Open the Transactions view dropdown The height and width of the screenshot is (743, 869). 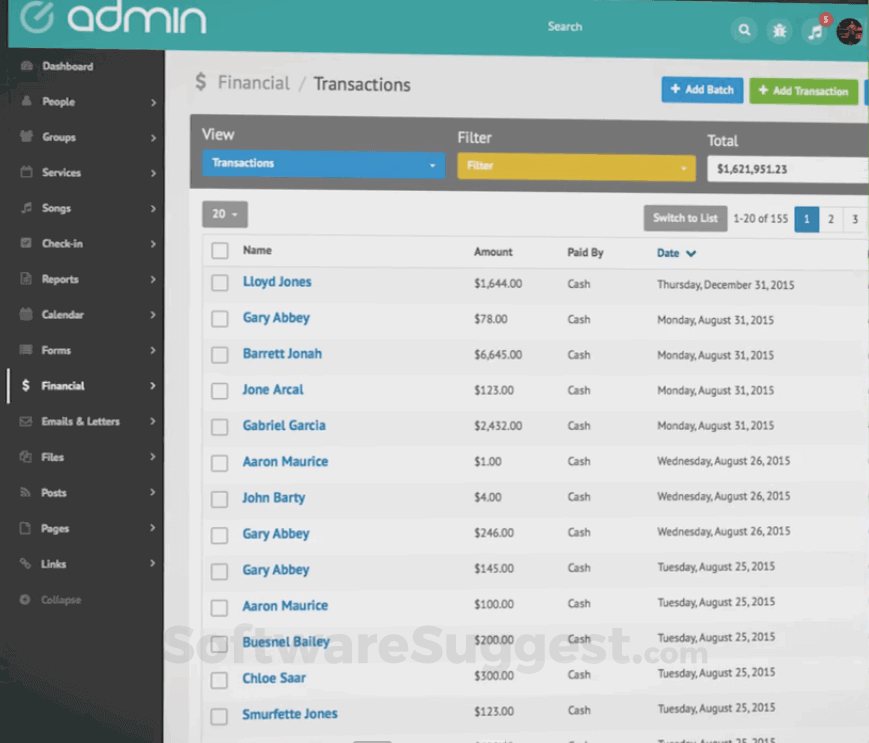(322, 165)
